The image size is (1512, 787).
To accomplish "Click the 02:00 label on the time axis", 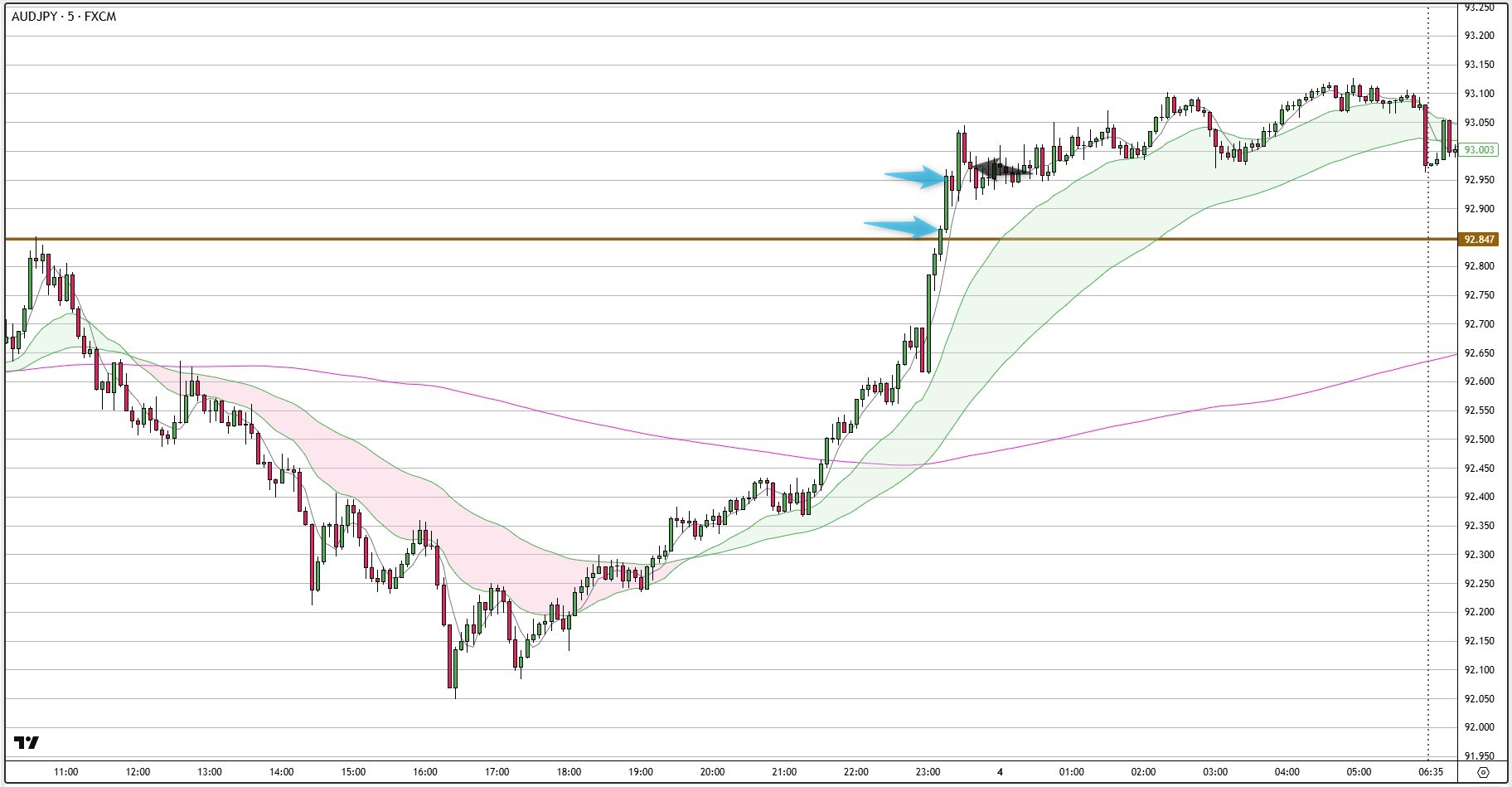I will (1143, 772).
